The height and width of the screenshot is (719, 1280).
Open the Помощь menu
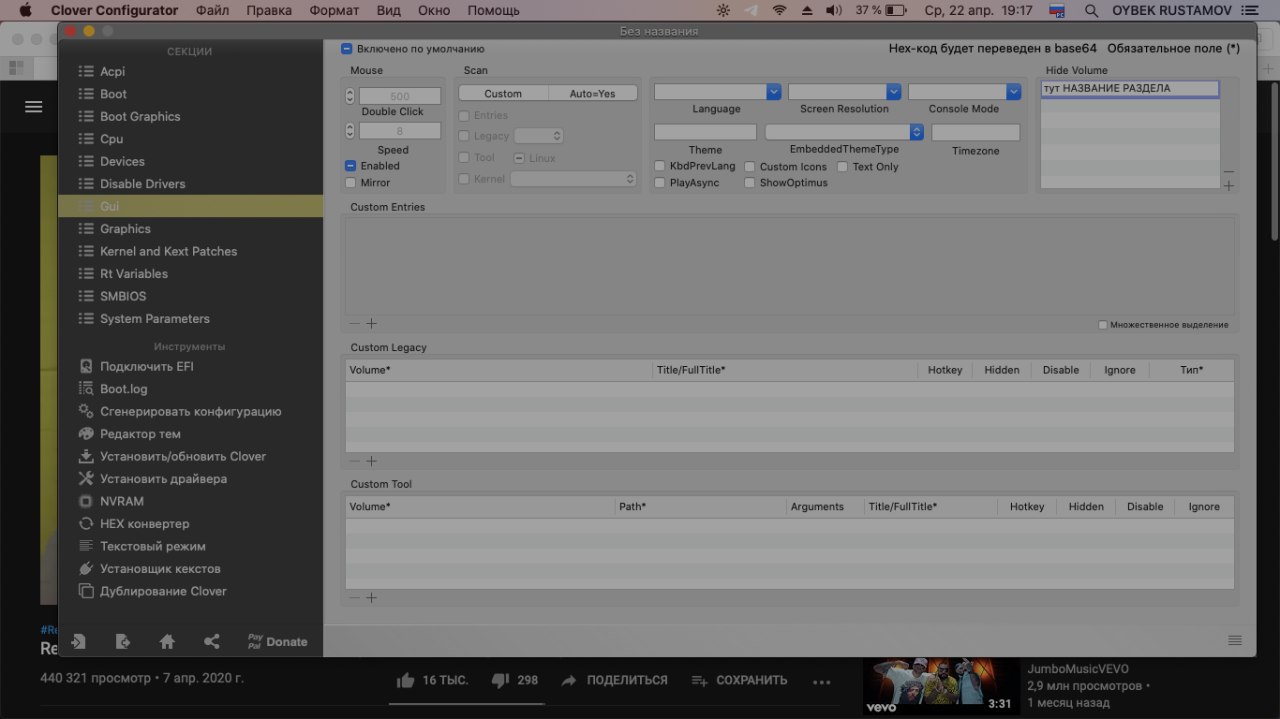coord(493,11)
